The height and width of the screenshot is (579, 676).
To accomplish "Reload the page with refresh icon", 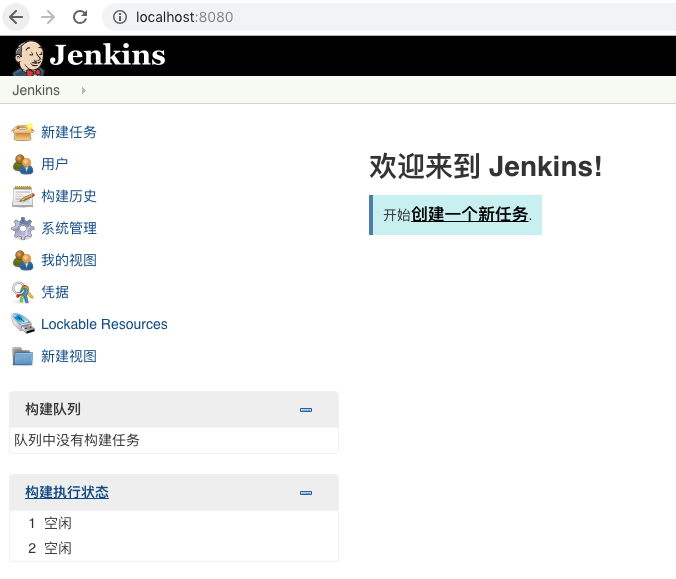I will click(80, 17).
